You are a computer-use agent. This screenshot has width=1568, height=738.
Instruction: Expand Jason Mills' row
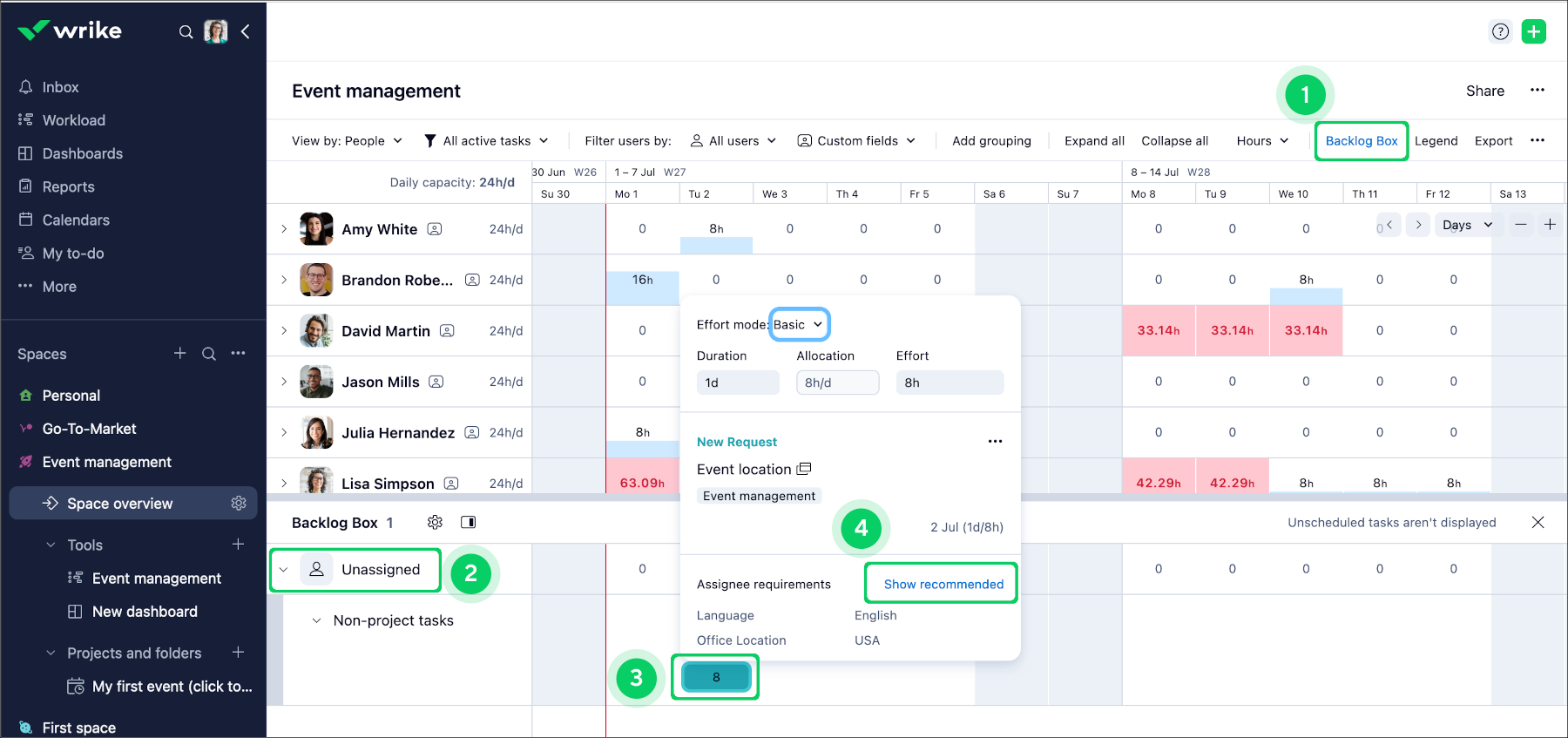(x=284, y=382)
